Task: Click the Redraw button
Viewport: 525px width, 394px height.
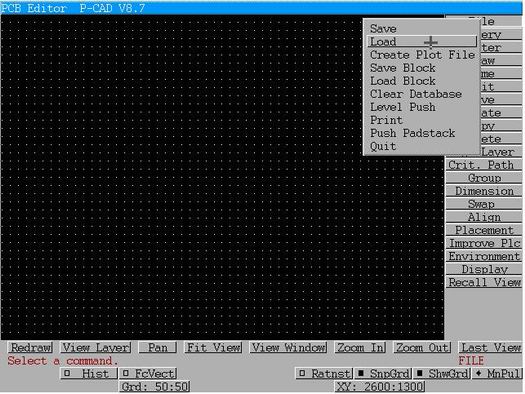Action: (30, 347)
